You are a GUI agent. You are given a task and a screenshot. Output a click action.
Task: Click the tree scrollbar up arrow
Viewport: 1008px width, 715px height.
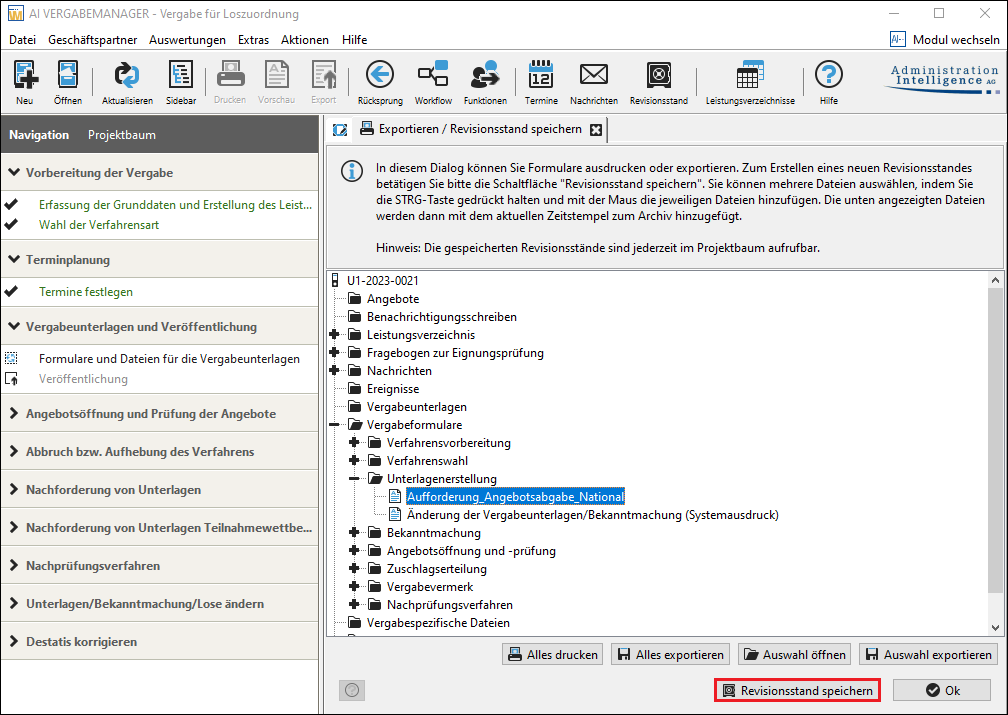(995, 280)
